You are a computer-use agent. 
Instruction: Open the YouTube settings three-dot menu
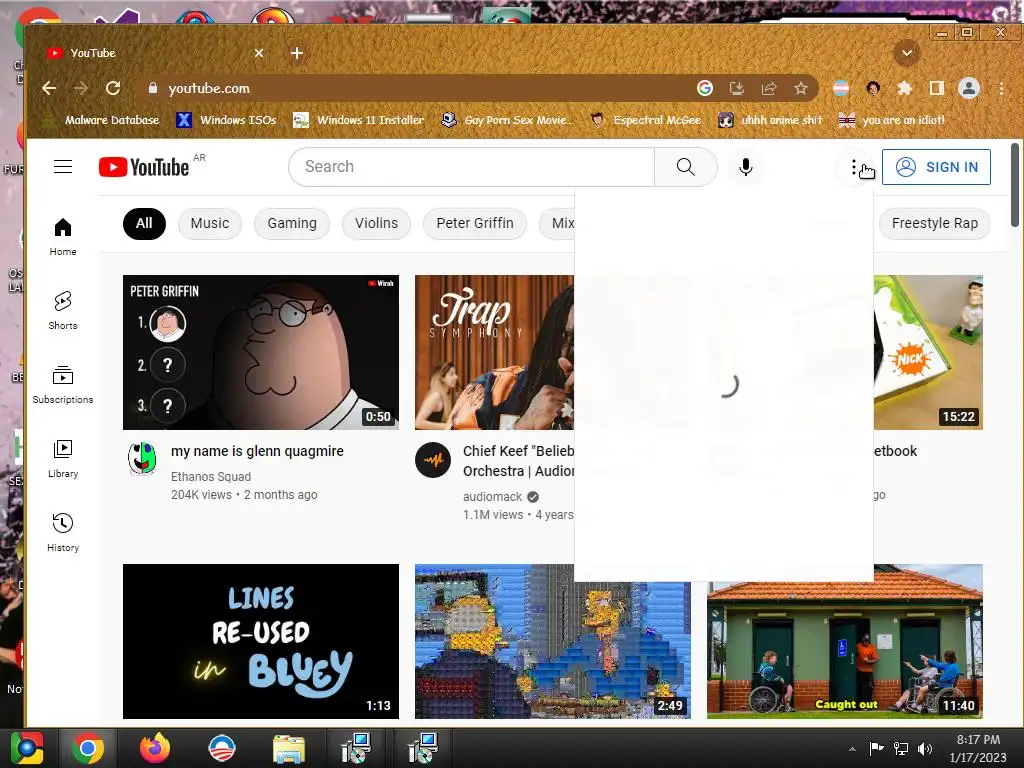[x=854, y=167]
